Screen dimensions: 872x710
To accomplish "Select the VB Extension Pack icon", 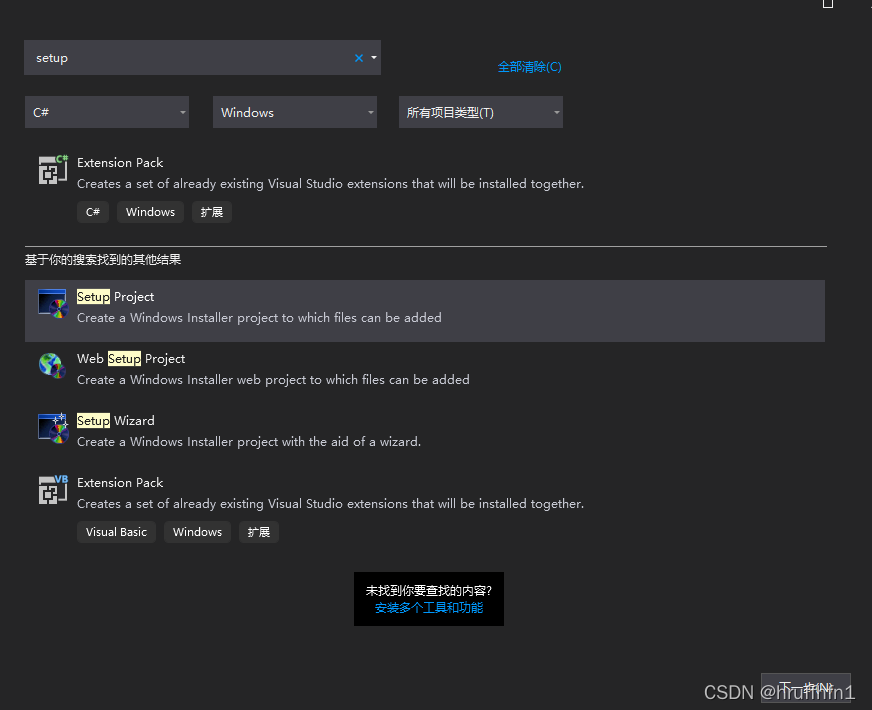I will [x=53, y=489].
